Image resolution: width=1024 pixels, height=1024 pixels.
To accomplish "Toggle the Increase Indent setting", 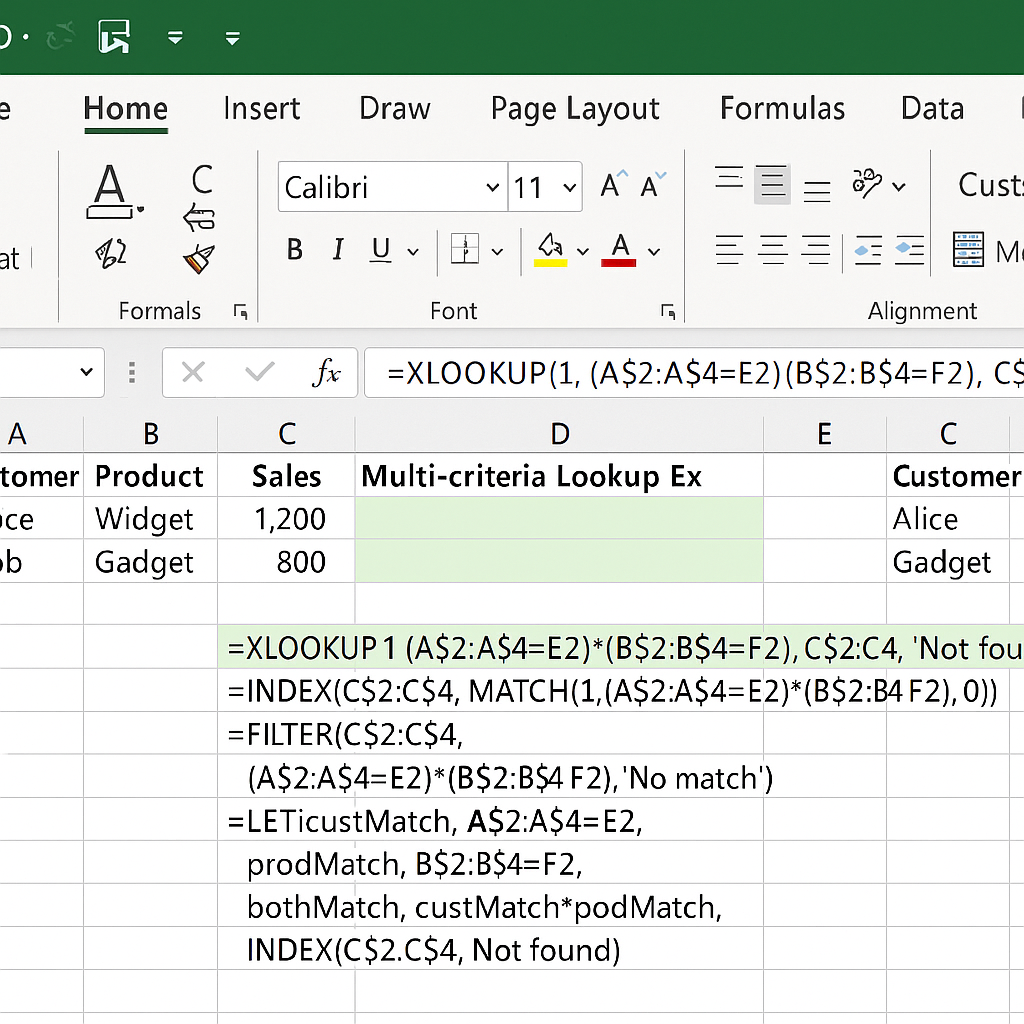I will (x=910, y=250).
